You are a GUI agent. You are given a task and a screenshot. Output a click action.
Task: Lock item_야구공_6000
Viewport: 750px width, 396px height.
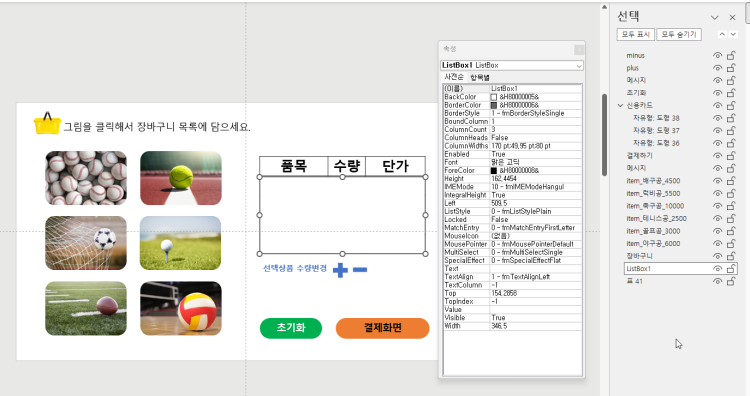point(731,243)
